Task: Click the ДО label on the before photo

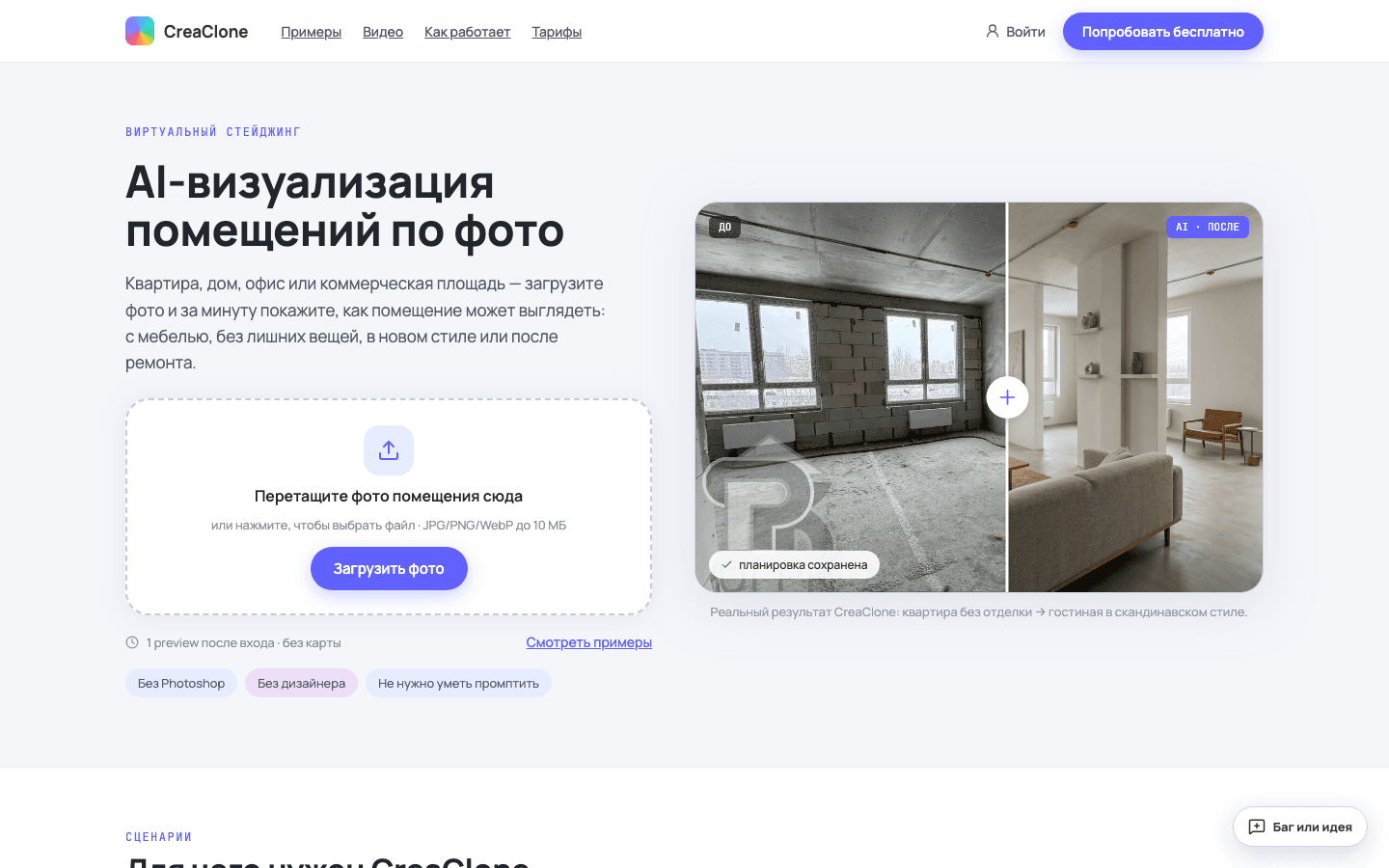Action: 724,228
